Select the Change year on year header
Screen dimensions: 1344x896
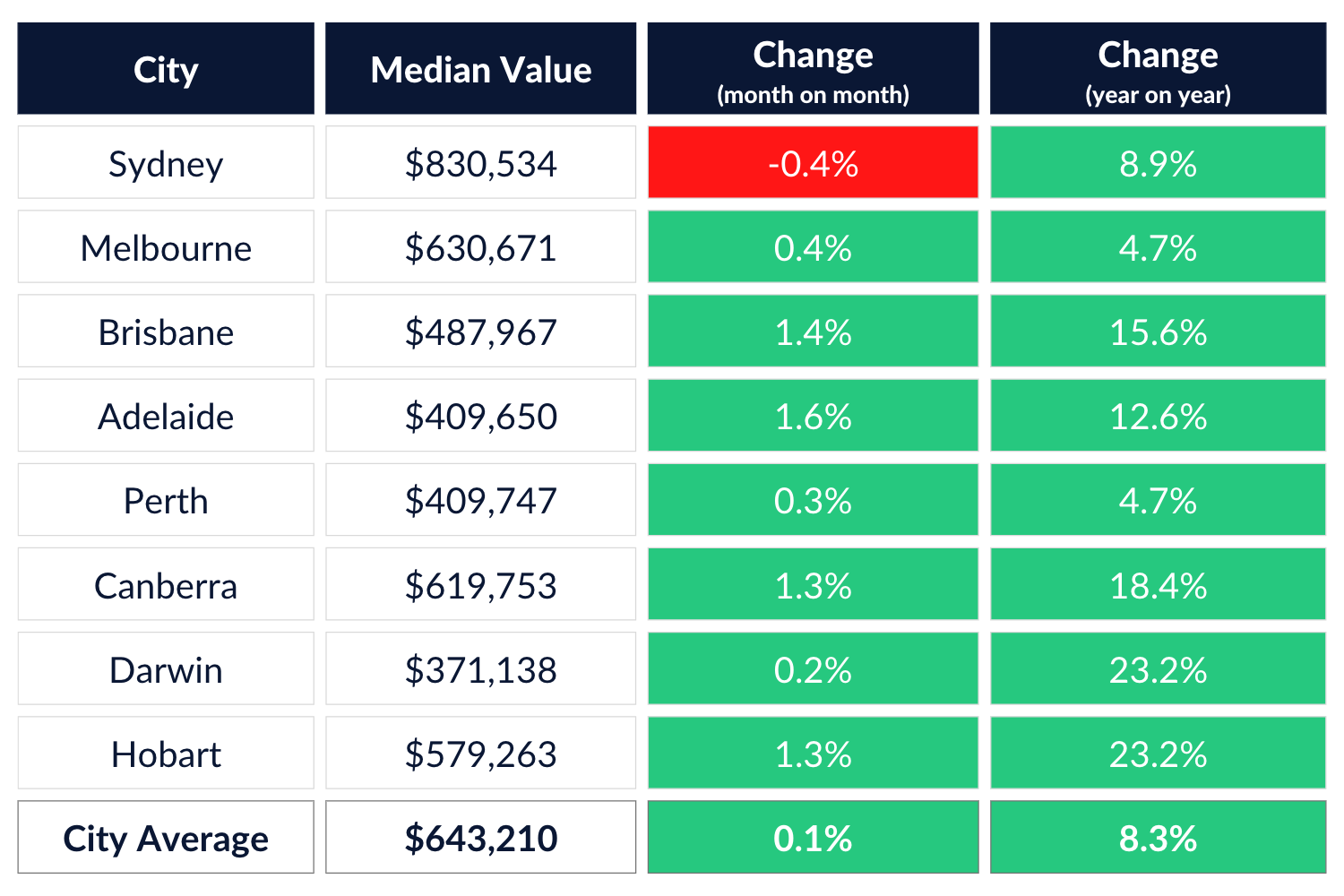coord(1158,69)
